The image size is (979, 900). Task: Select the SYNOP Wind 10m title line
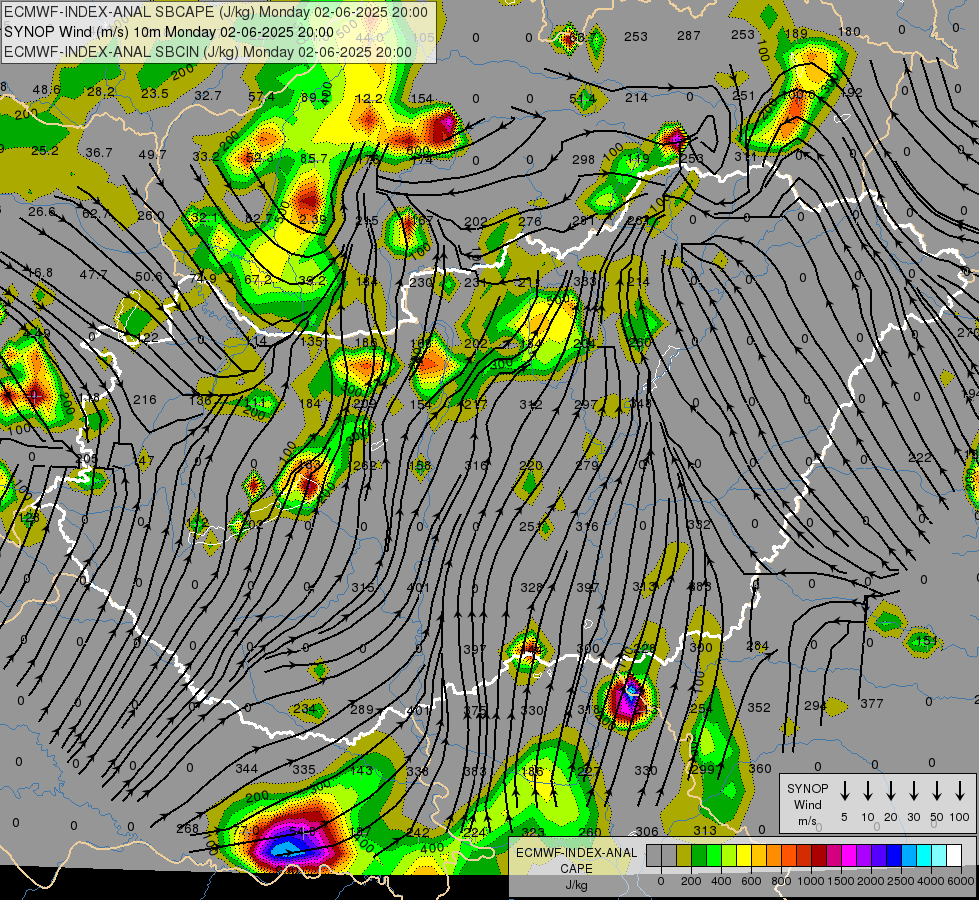pos(169,32)
